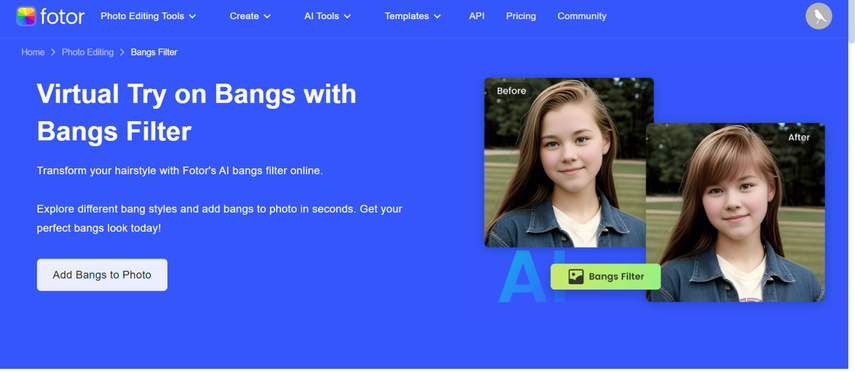Click the fotor wordmark text
The height and width of the screenshot is (372, 855).
(62, 16)
